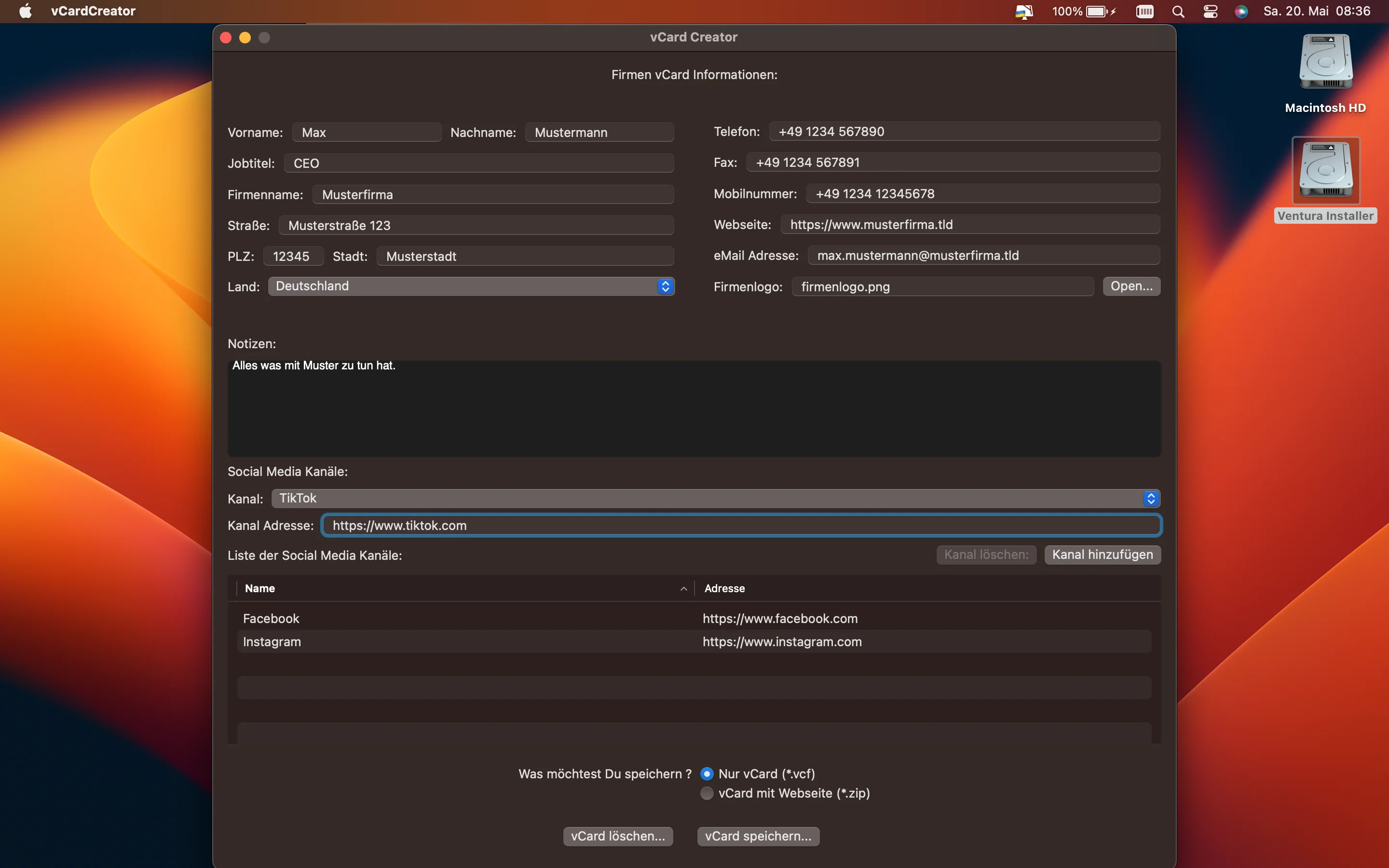Launch Siri from the menu bar
This screenshot has height=868, width=1389.
click(1241, 12)
